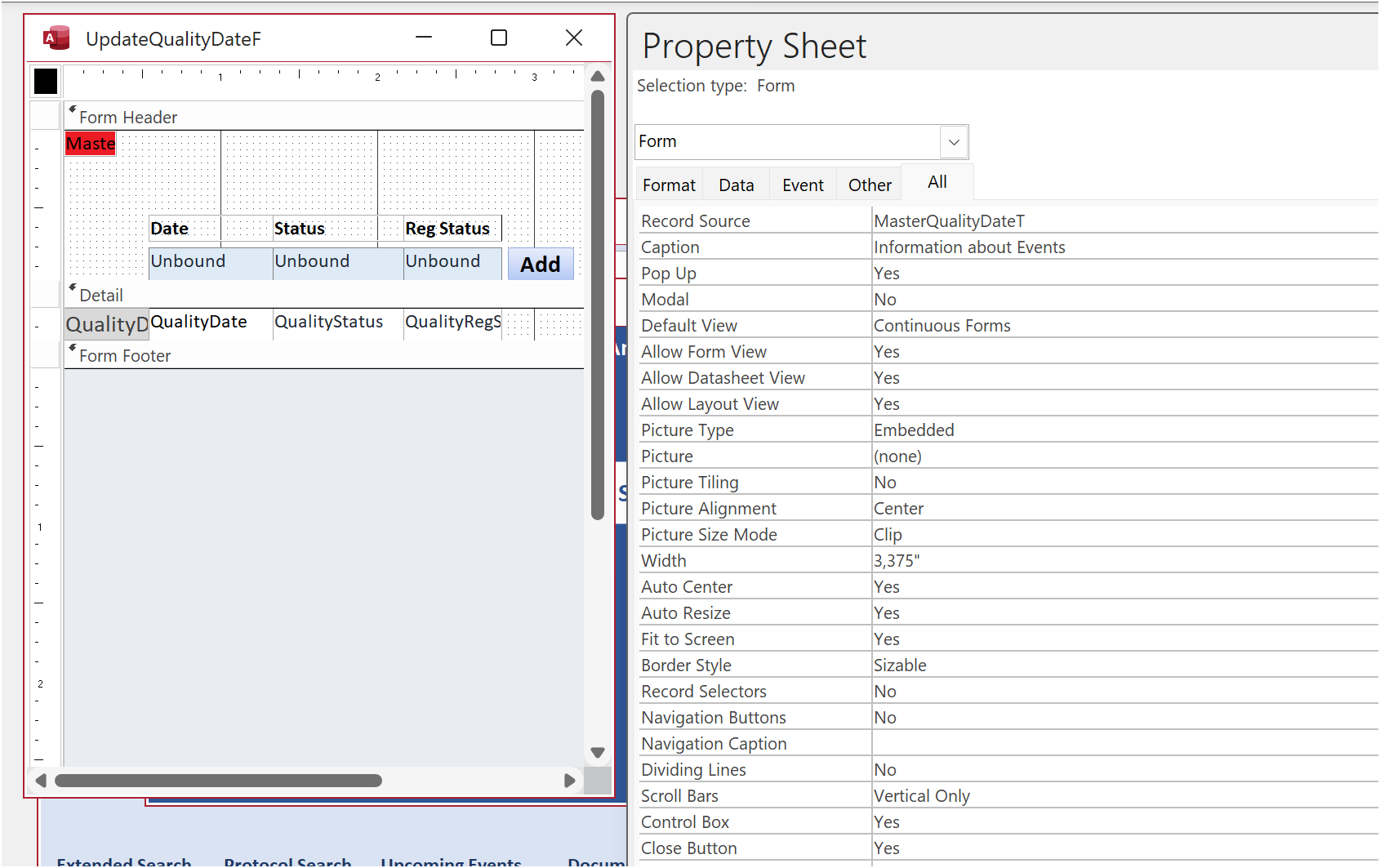Maximize the UpdateQualityDateF window
Image resolution: width=1380 pixels, height=868 pixels.
pos(499,38)
